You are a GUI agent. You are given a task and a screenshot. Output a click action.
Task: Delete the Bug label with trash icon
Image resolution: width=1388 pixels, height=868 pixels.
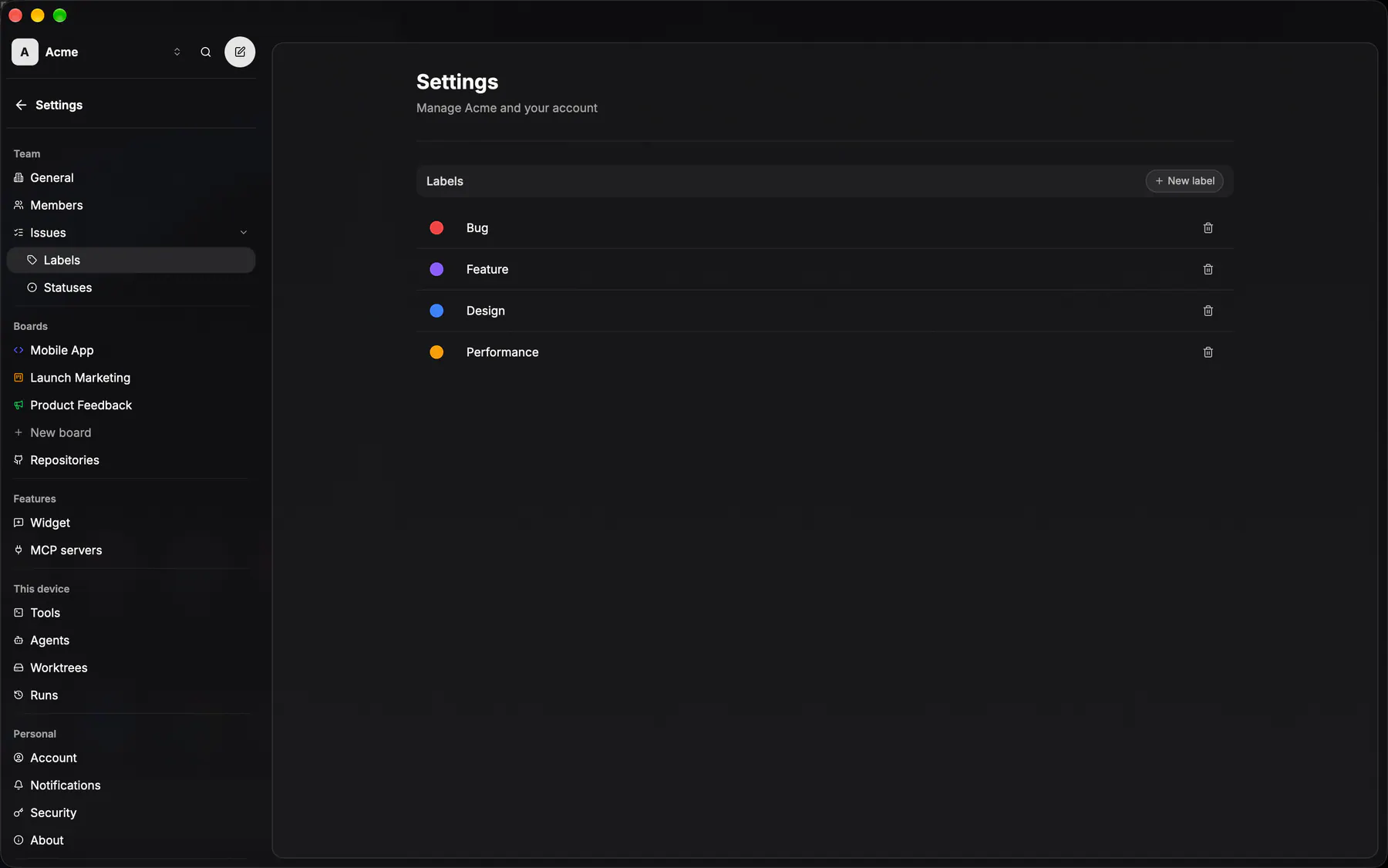pyautogui.click(x=1208, y=228)
